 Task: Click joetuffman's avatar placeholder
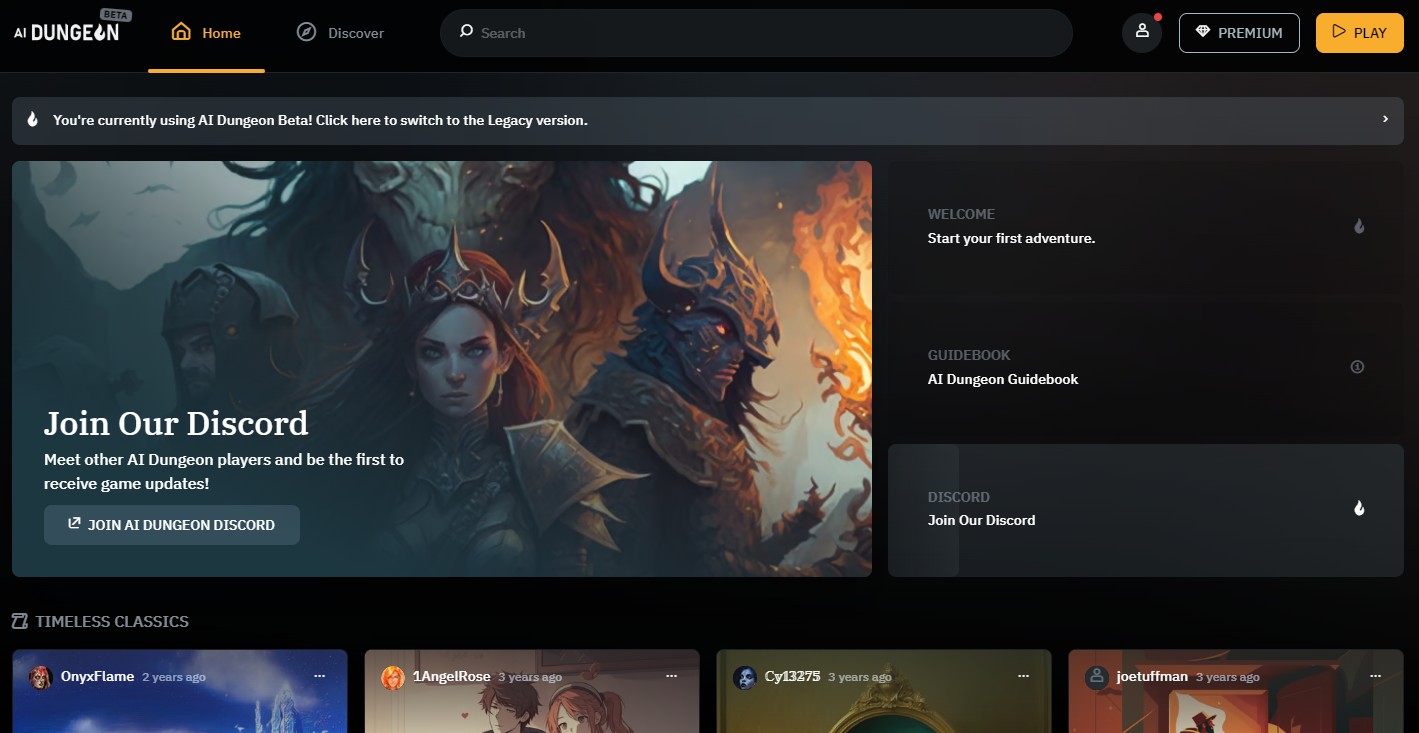coord(1097,677)
